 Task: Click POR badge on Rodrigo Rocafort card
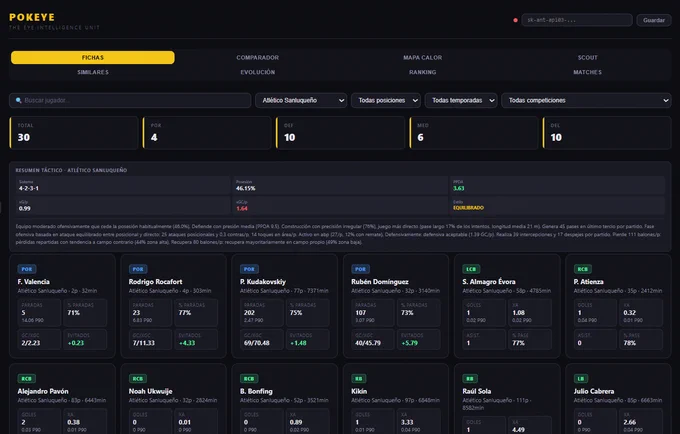tap(138, 269)
